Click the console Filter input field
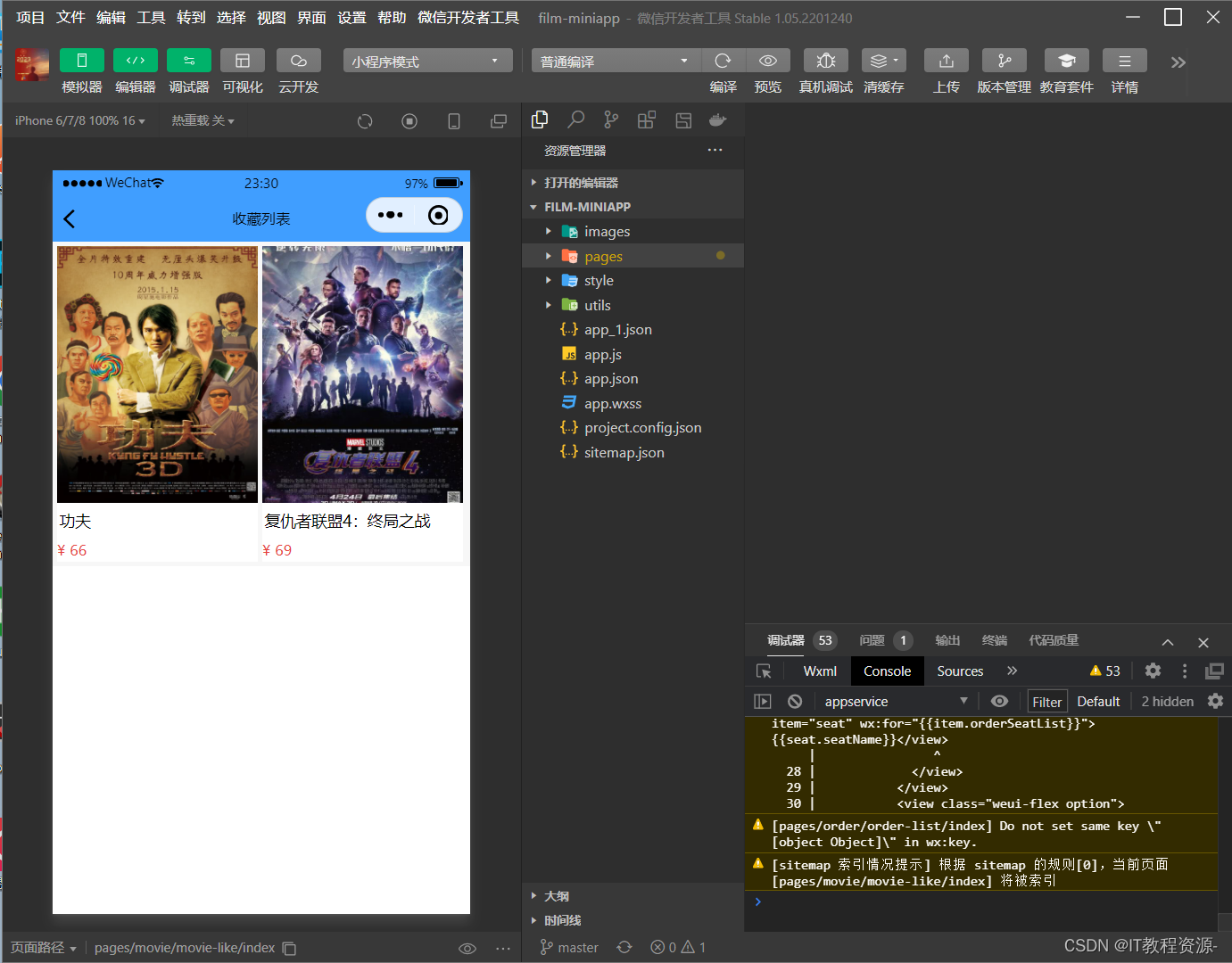This screenshot has width=1232, height=963. 1047,702
